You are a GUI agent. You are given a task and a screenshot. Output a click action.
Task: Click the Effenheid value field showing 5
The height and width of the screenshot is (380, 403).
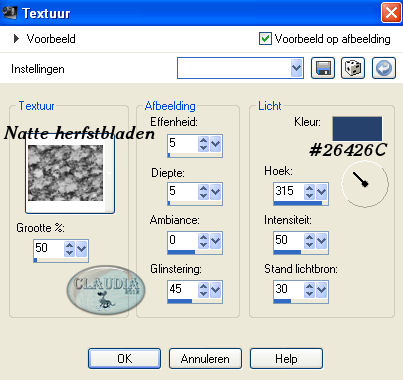183,143
